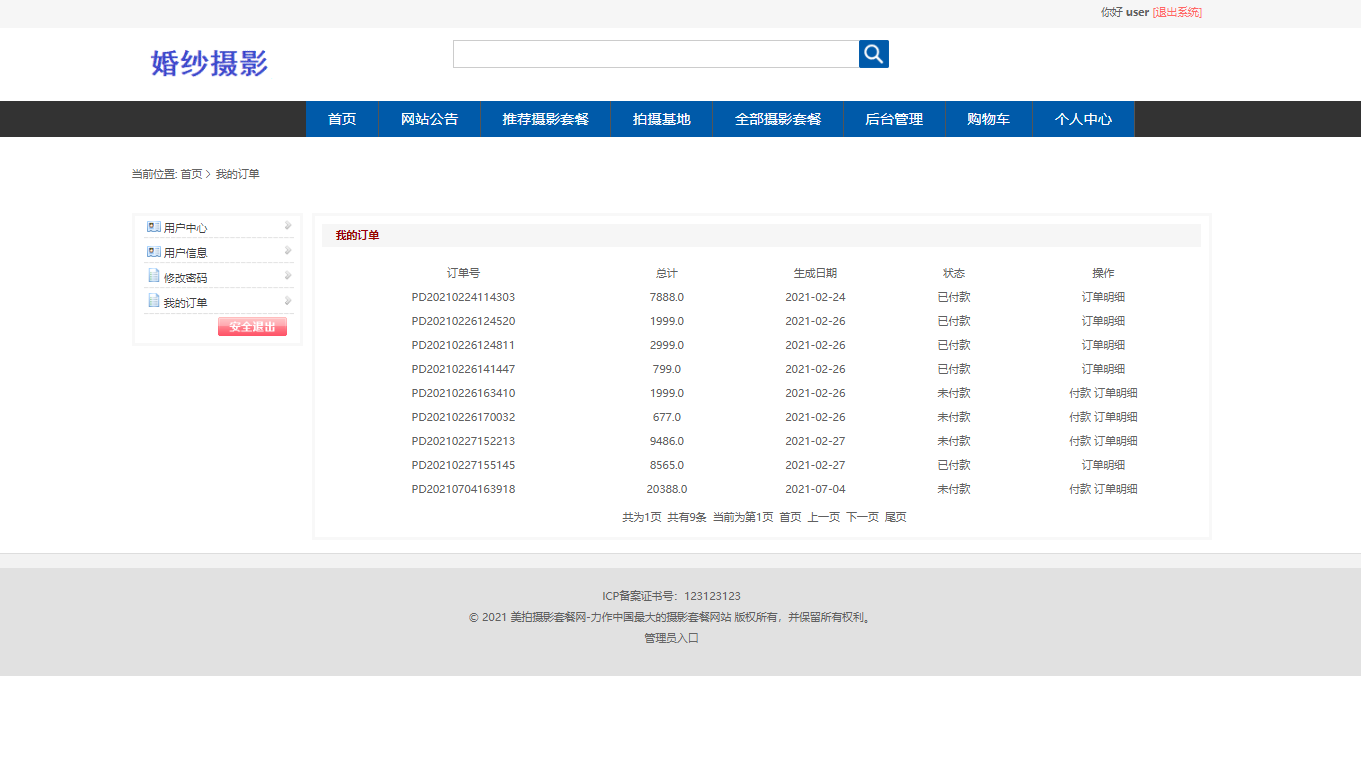
Task: Open the 个人中心 menu item
Action: pyautogui.click(x=1083, y=119)
